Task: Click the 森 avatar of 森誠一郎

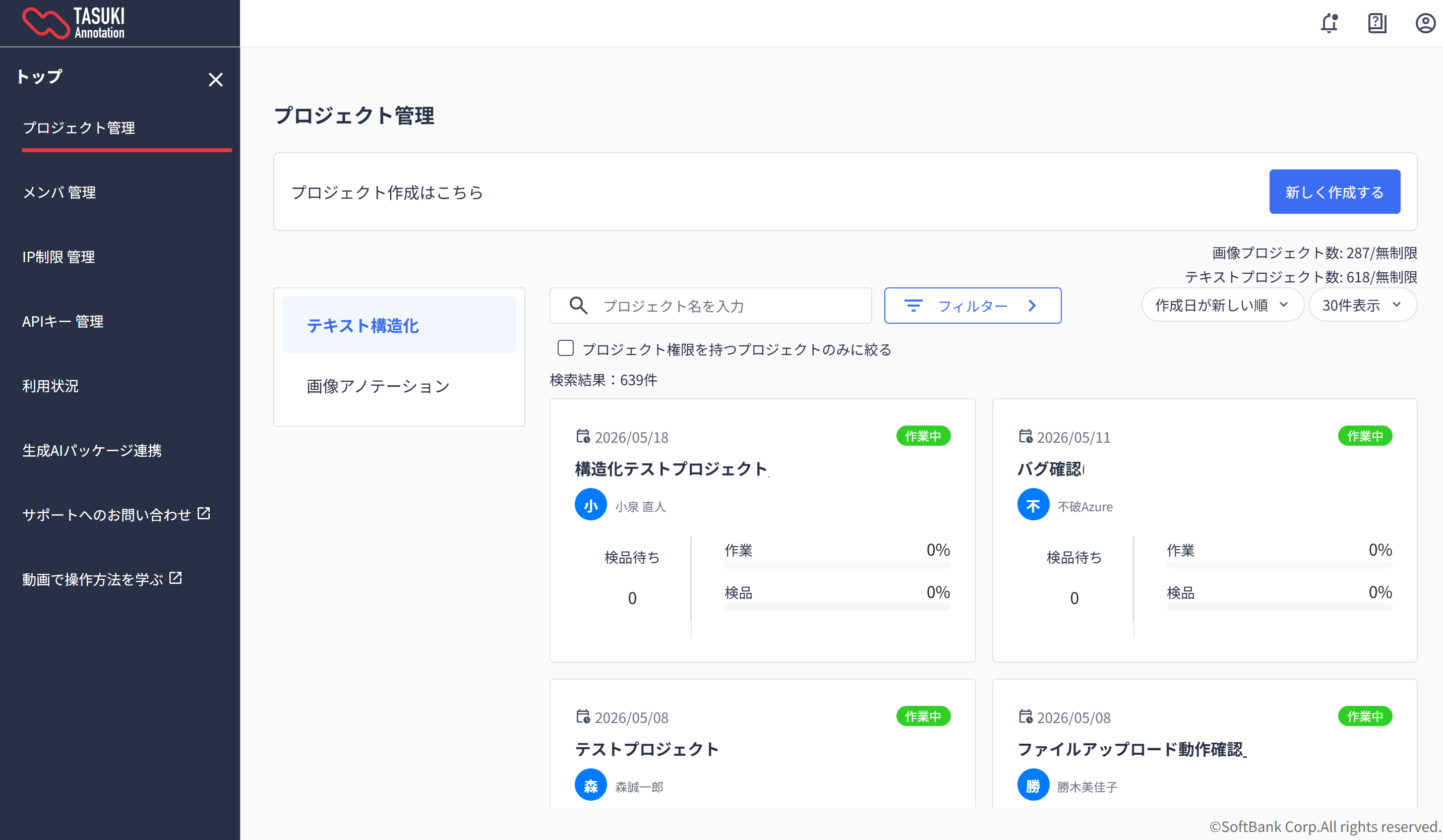Action: click(590, 785)
